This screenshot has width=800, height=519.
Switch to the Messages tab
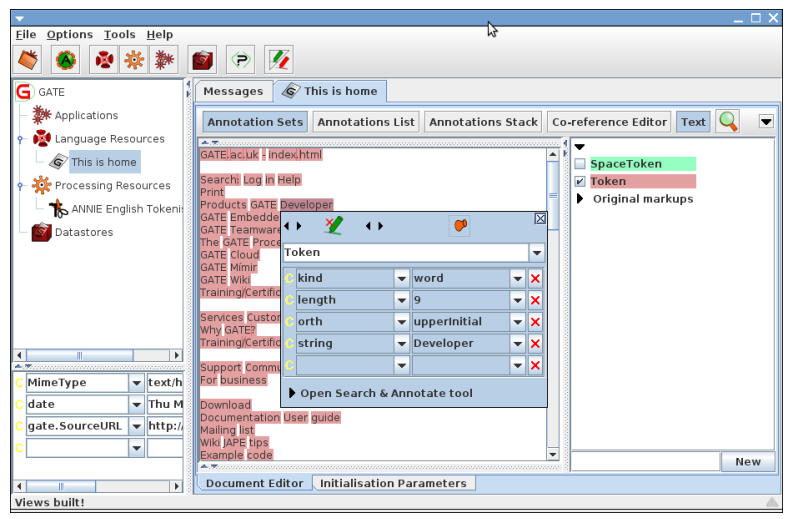click(232, 91)
